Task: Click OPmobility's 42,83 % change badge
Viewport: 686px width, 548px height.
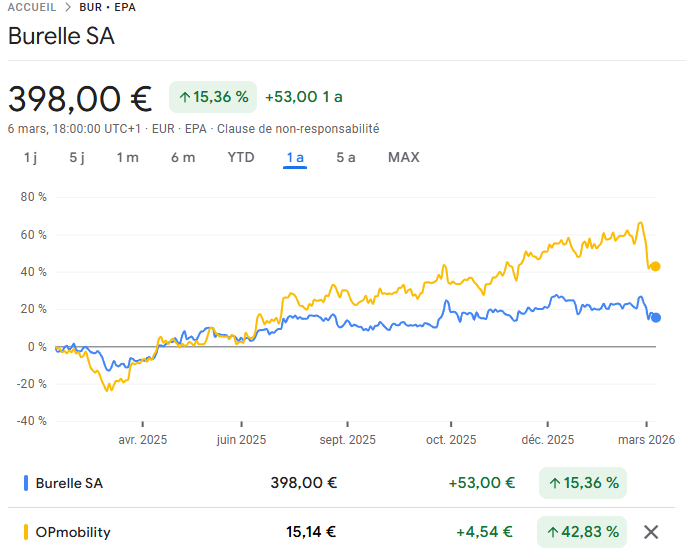Action: [582, 532]
